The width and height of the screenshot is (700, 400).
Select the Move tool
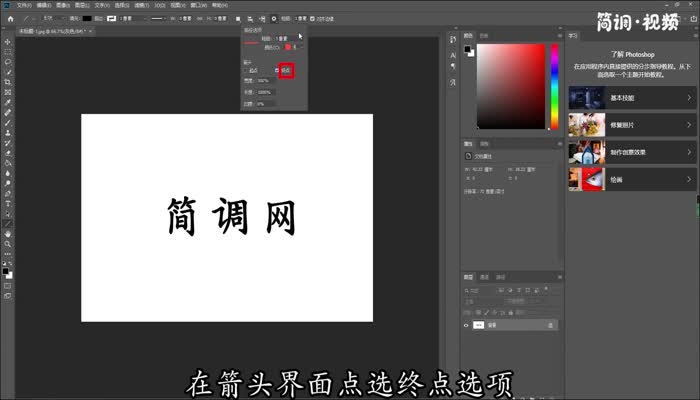tap(7, 42)
